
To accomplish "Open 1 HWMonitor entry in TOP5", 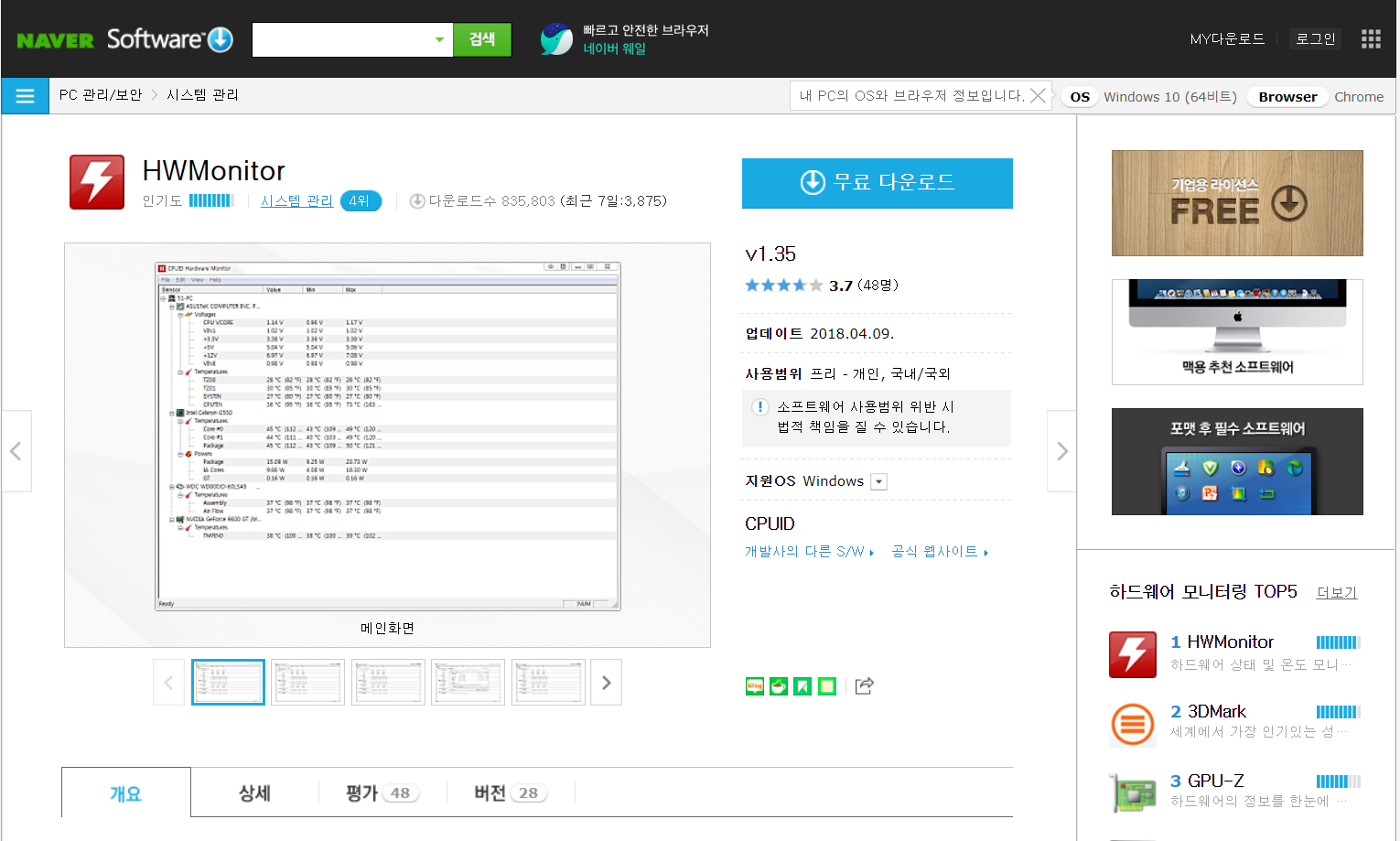I will click(x=1222, y=642).
